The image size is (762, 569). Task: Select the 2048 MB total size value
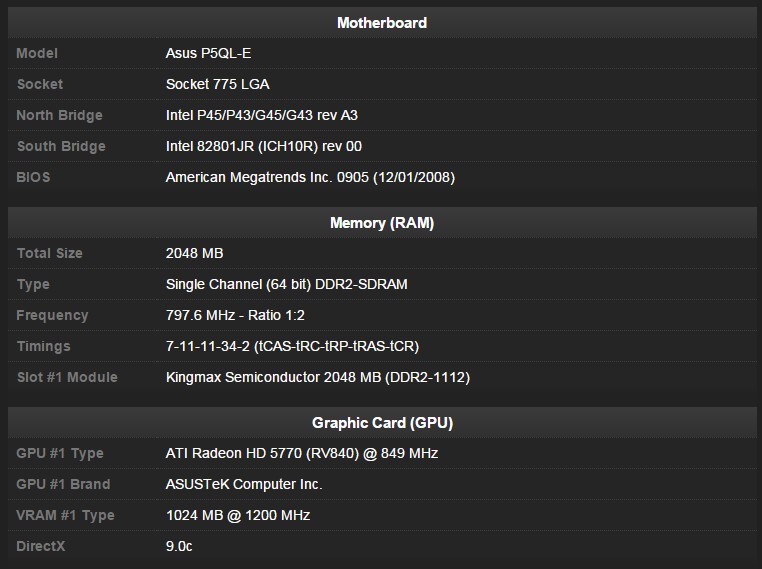tap(194, 253)
